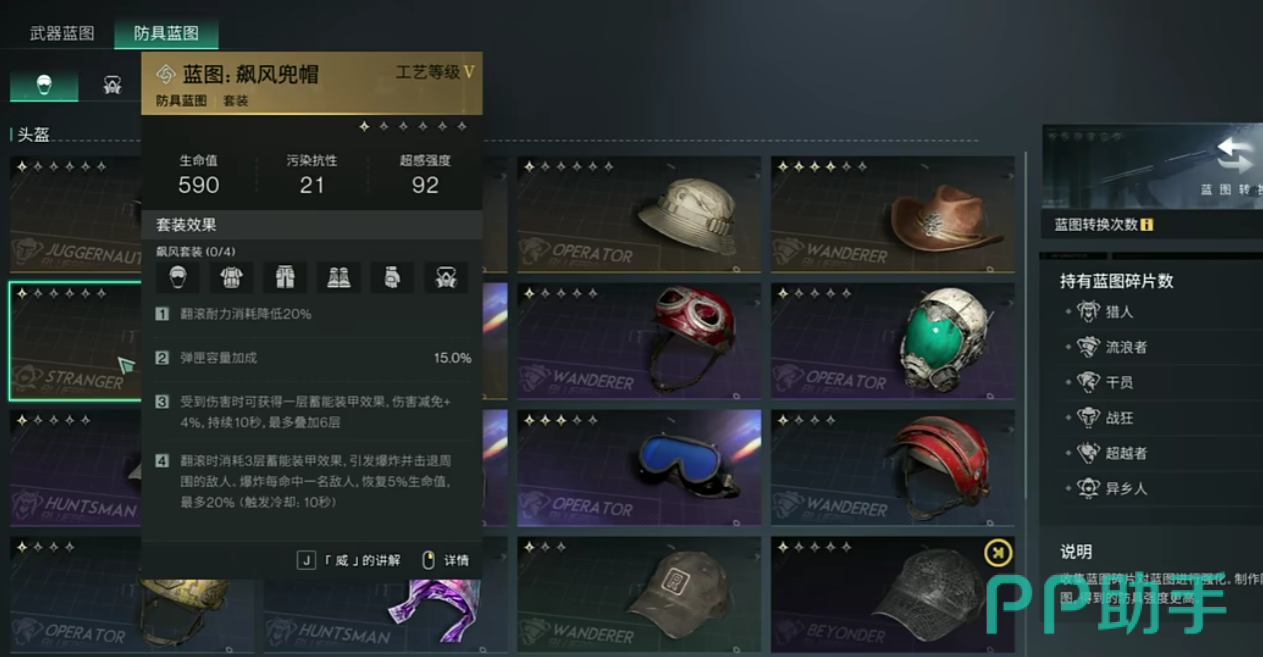Click the jacket set piece icon
The image size is (1263, 657).
[x=231, y=277]
